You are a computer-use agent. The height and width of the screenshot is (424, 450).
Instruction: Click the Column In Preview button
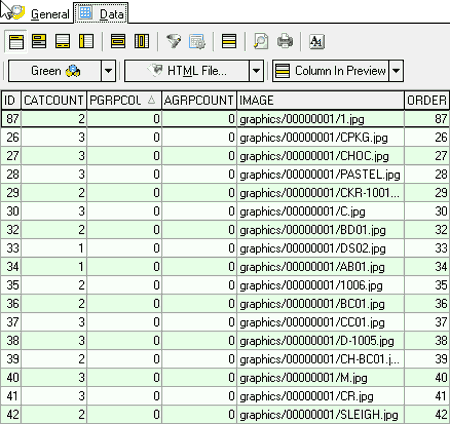[x=331, y=71]
